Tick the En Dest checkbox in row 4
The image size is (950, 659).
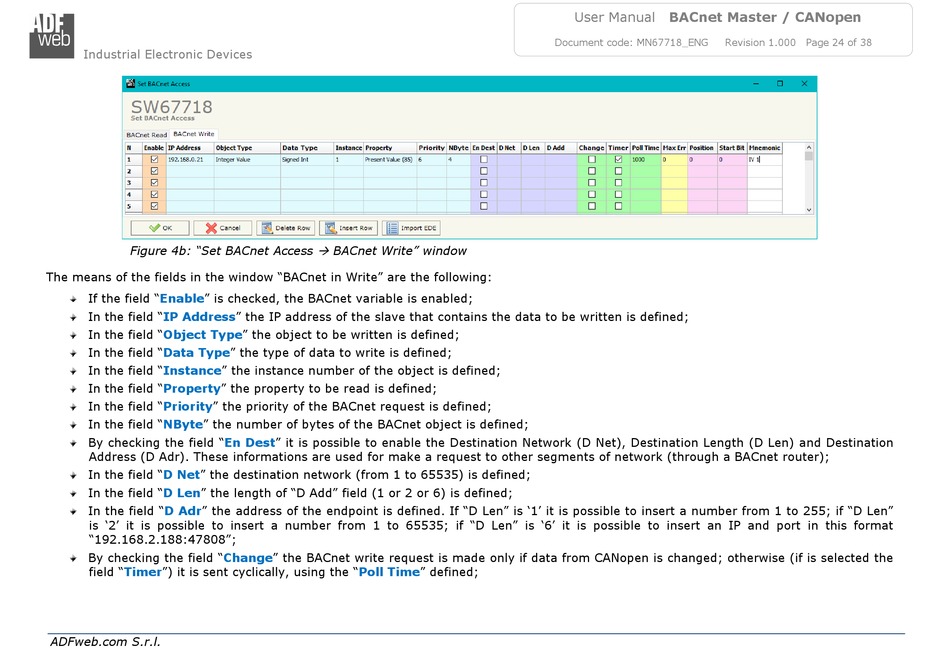(483, 194)
